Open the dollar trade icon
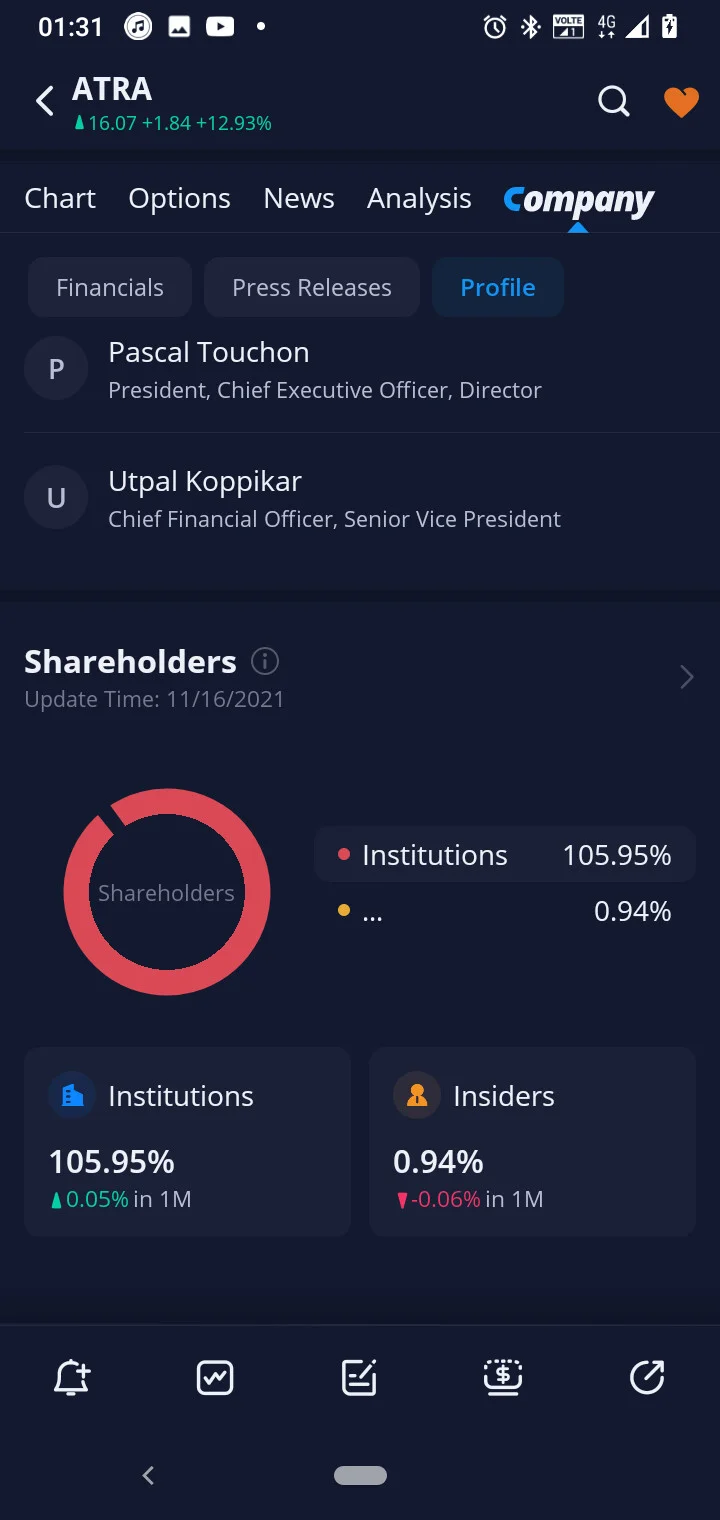 [x=503, y=1378]
